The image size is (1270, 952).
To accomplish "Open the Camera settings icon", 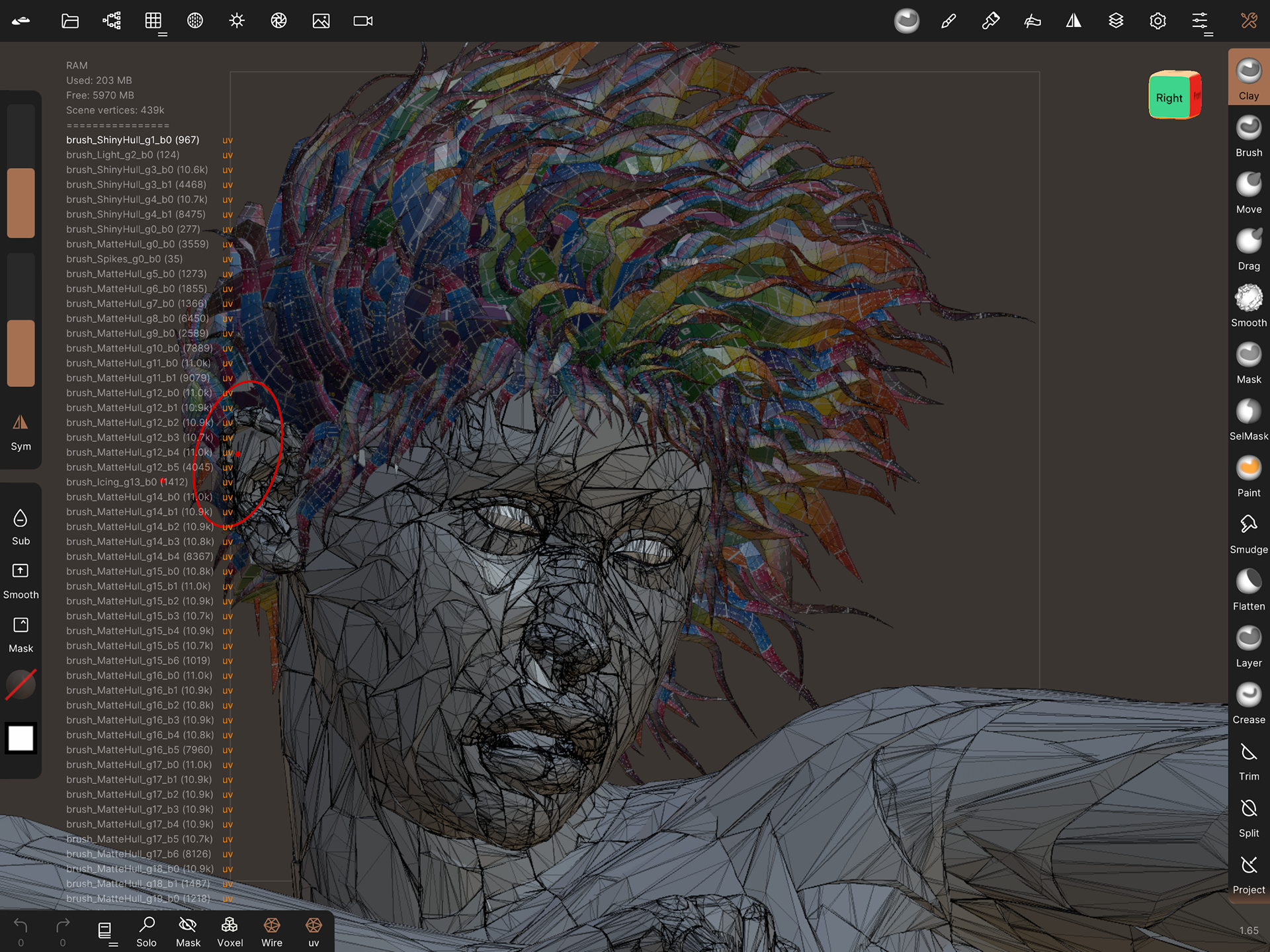I will (x=362, y=21).
